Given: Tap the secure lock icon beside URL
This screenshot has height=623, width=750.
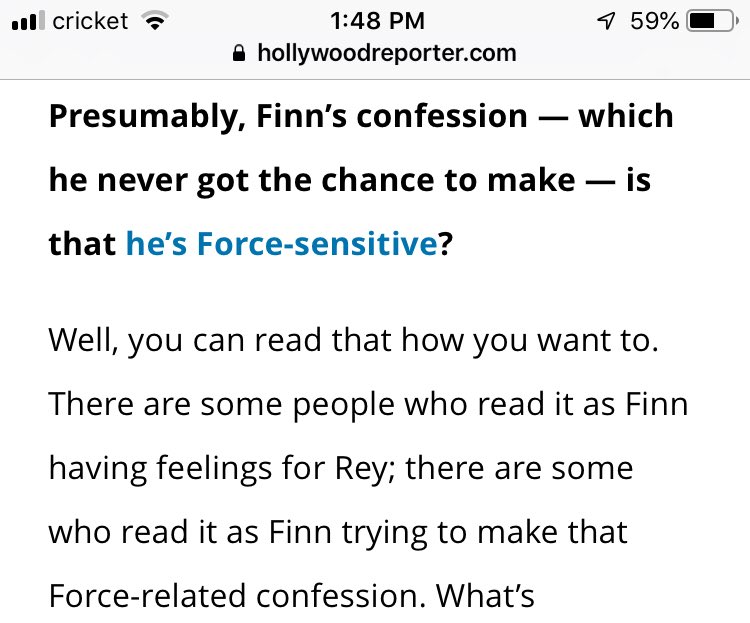Looking at the screenshot, I should (x=239, y=53).
